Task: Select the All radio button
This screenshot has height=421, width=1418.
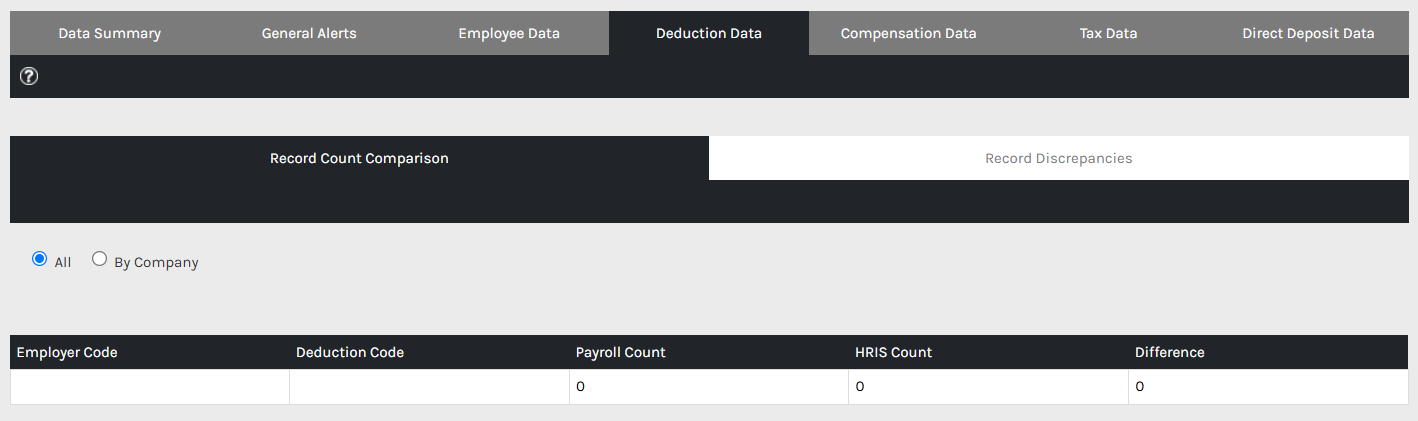Action: pyautogui.click(x=40, y=259)
